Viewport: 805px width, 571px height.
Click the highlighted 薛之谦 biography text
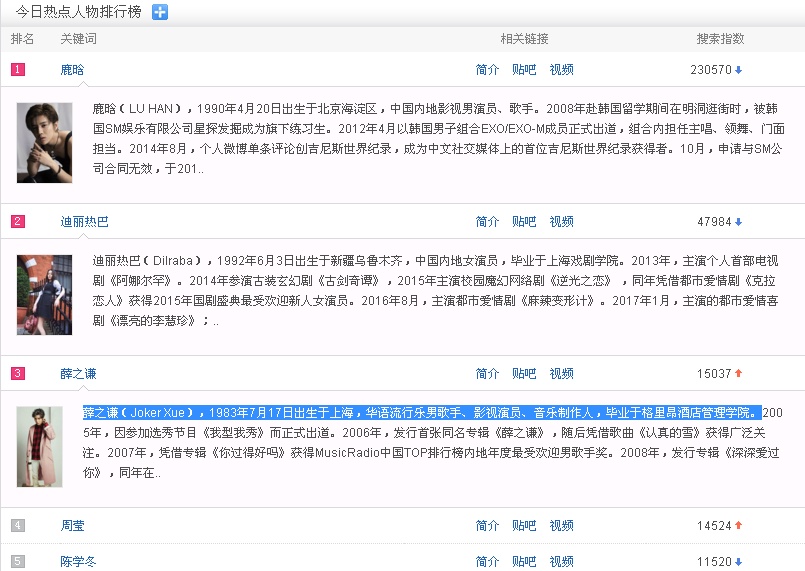(x=422, y=413)
